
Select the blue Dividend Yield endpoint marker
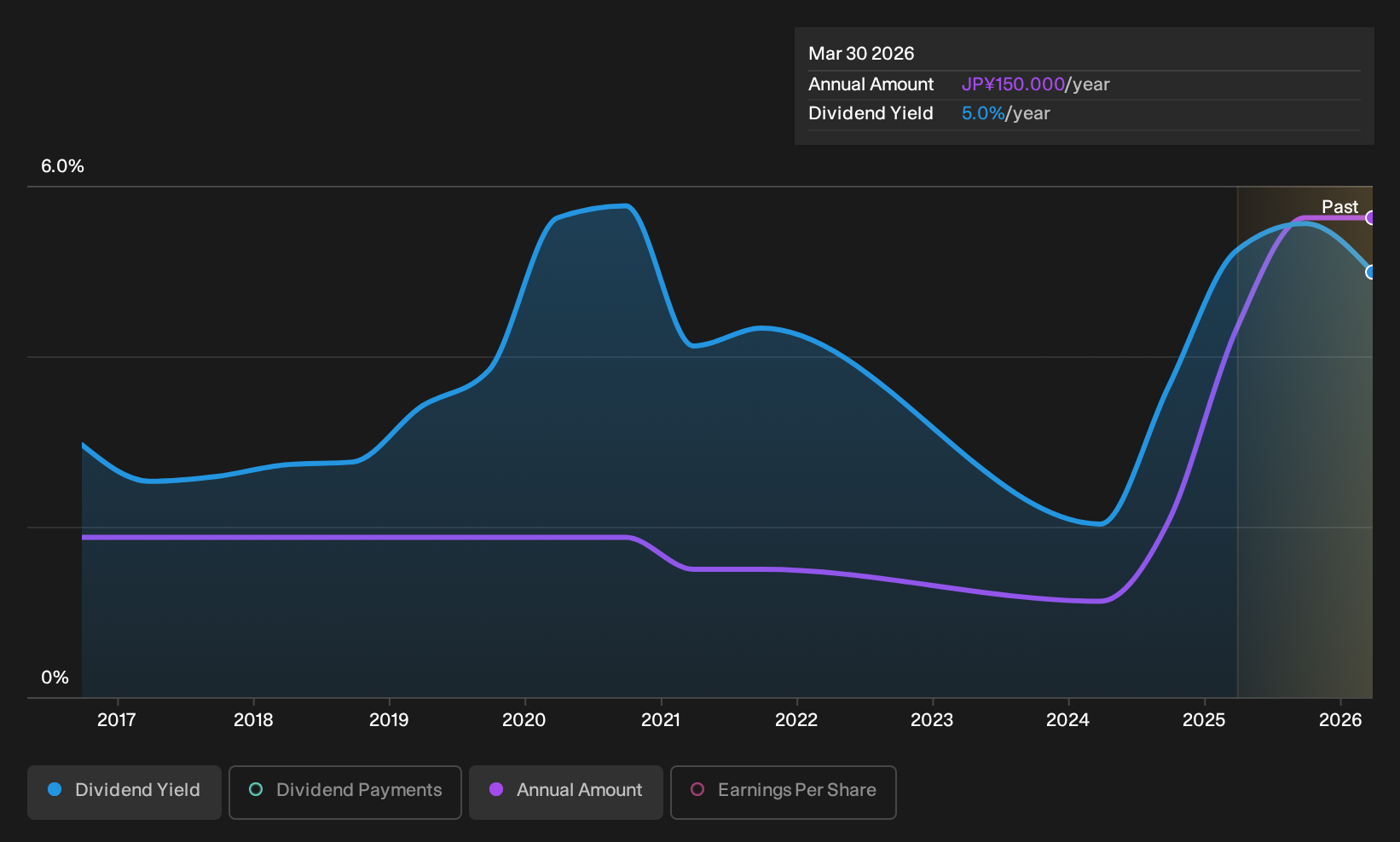pos(1370,273)
